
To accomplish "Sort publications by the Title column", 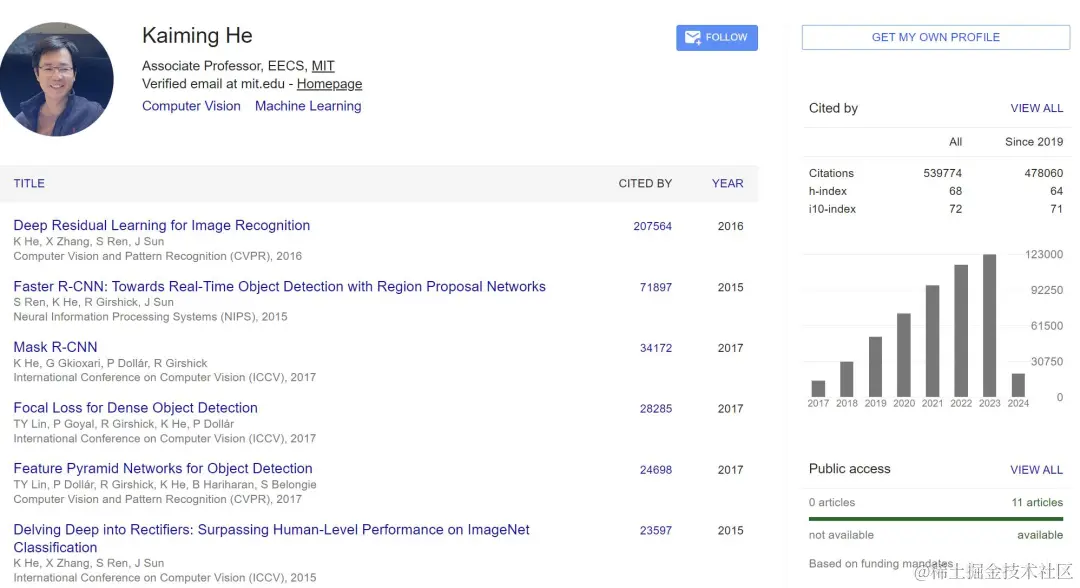I will [29, 183].
